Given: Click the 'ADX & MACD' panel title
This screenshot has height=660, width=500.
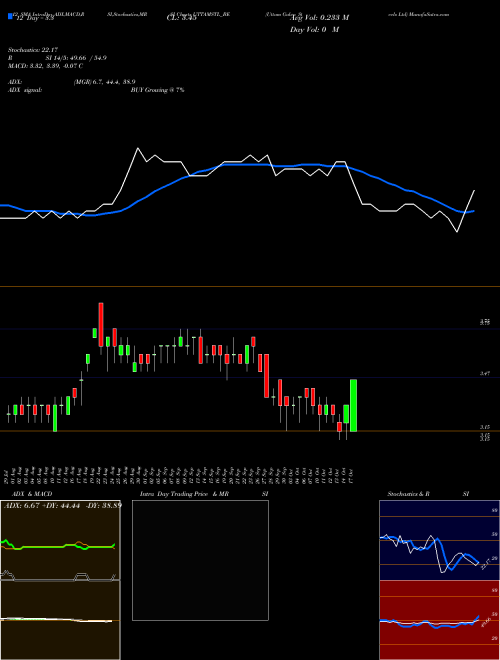Looking at the screenshot, I should click(x=32, y=494).
